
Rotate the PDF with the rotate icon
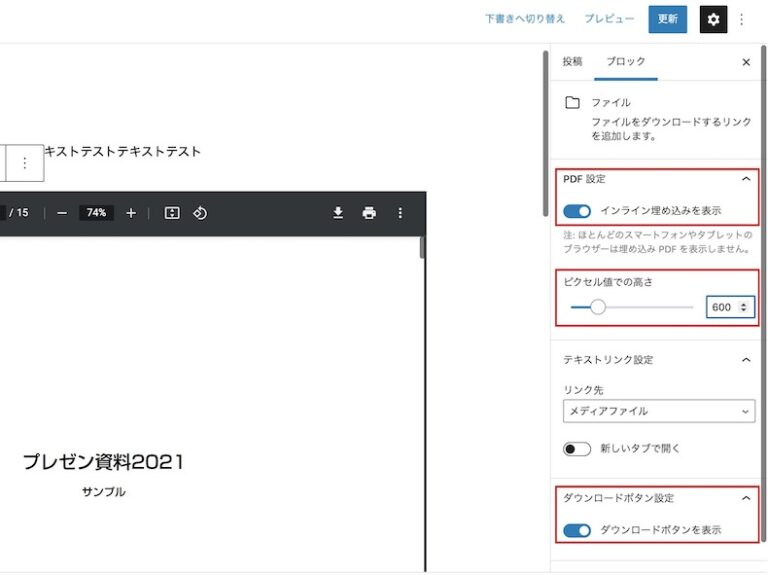point(200,213)
